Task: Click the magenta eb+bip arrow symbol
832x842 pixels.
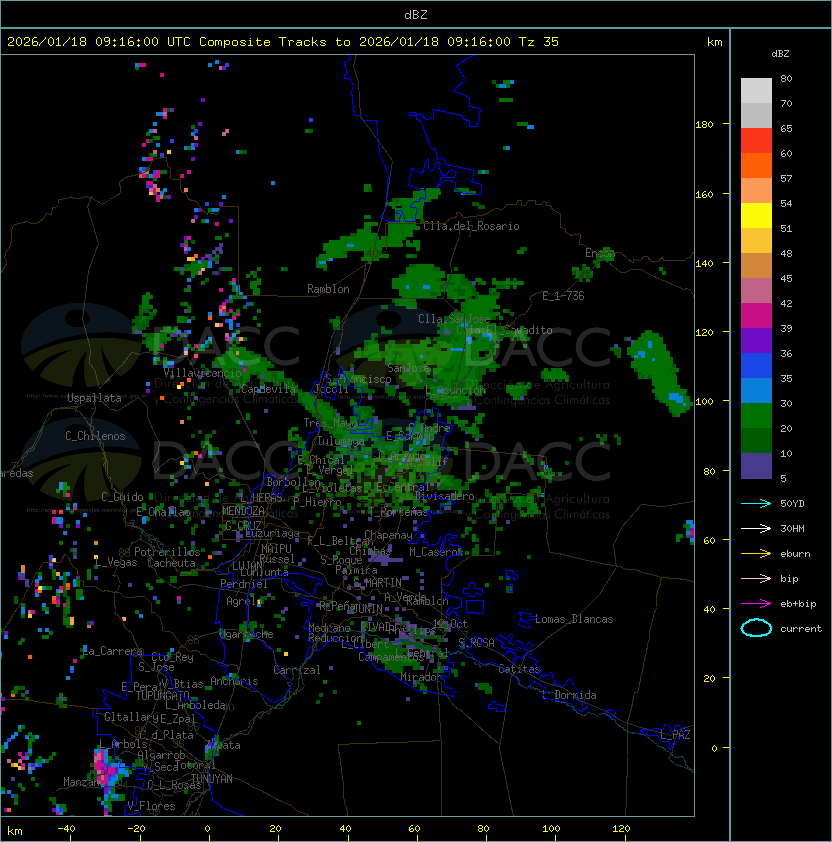Action: point(756,604)
